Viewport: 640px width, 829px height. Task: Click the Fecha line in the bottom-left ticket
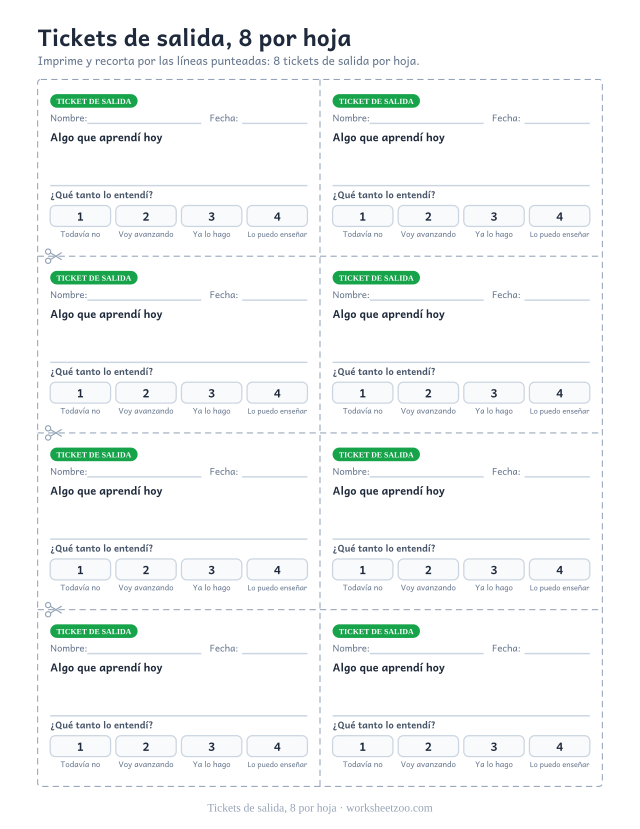275,649
